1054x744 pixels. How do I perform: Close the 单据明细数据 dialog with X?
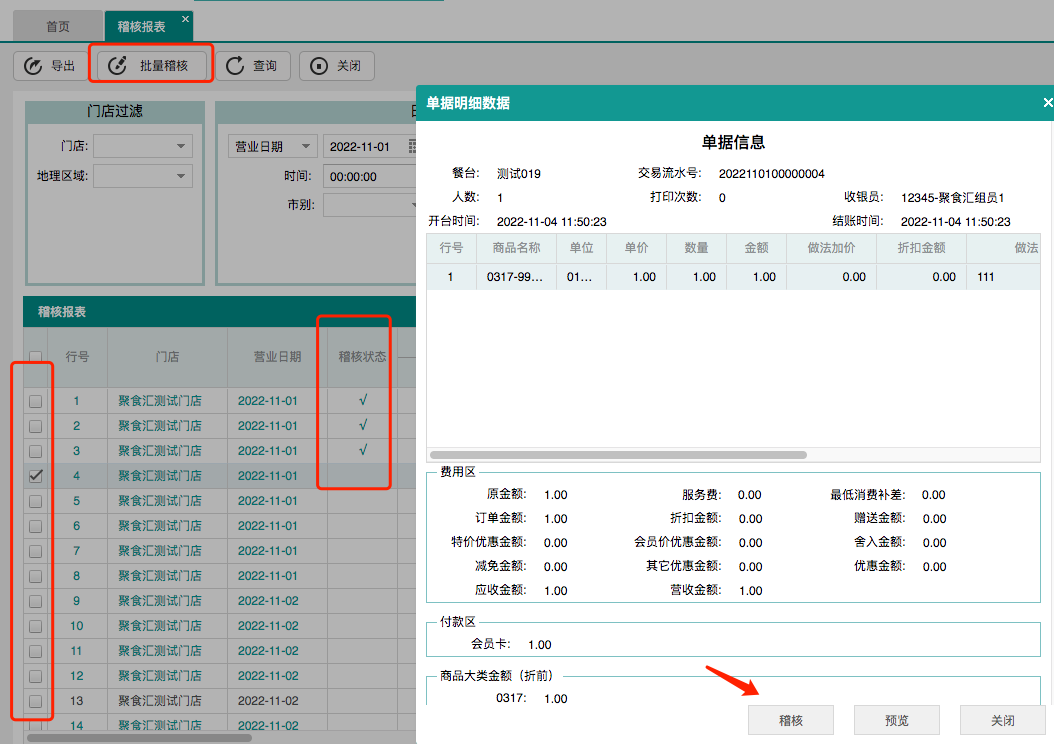pos(1047,103)
